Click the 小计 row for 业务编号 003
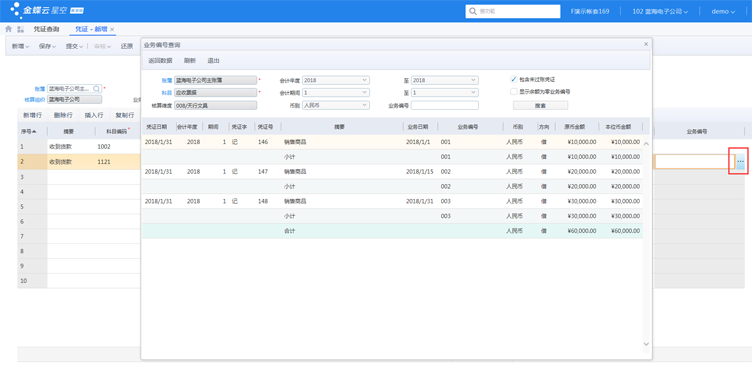 [392, 216]
